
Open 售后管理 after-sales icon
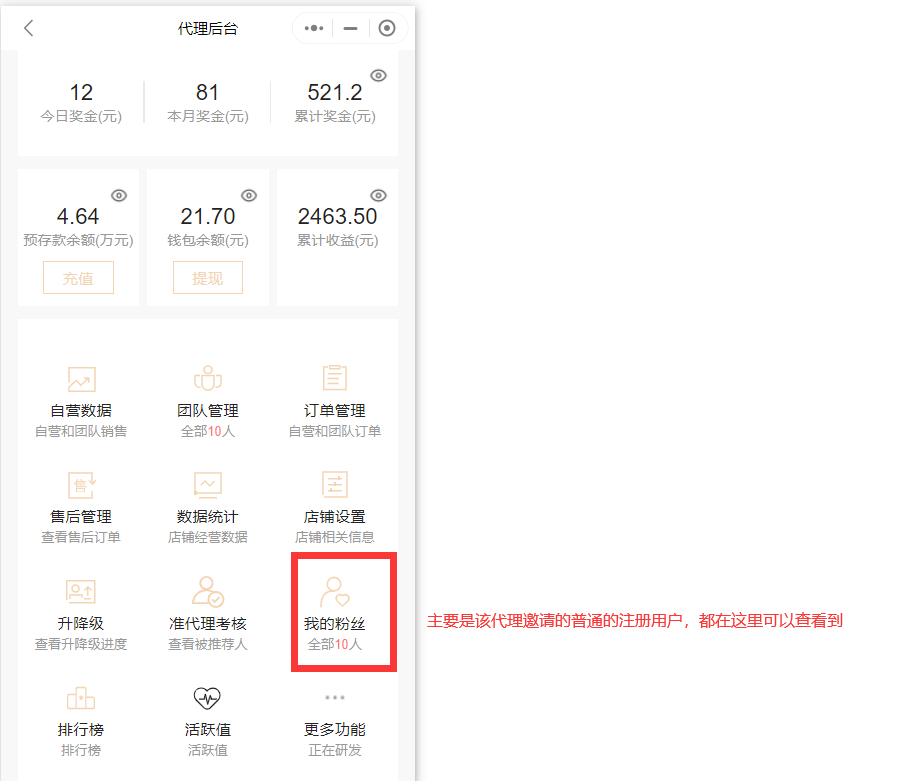tap(81, 486)
